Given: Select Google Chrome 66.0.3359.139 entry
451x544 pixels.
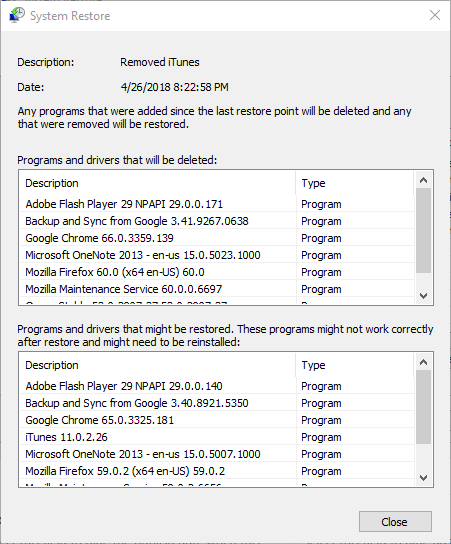Looking at the screenshot, I should [217, 238].
